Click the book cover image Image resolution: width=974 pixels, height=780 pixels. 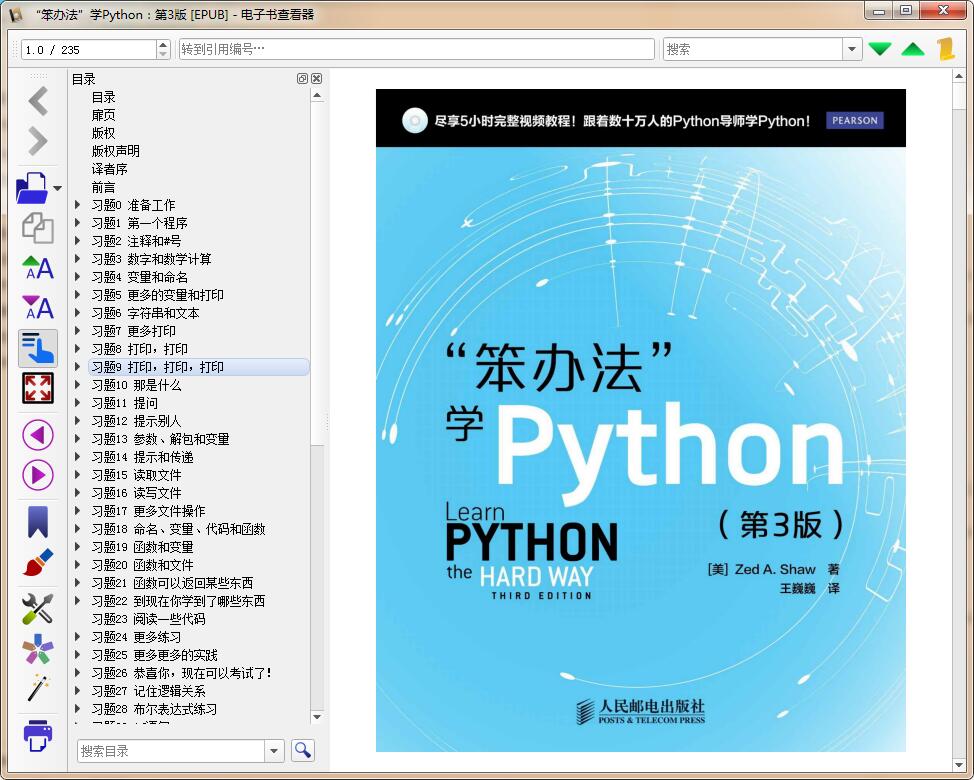pos(640,420)
